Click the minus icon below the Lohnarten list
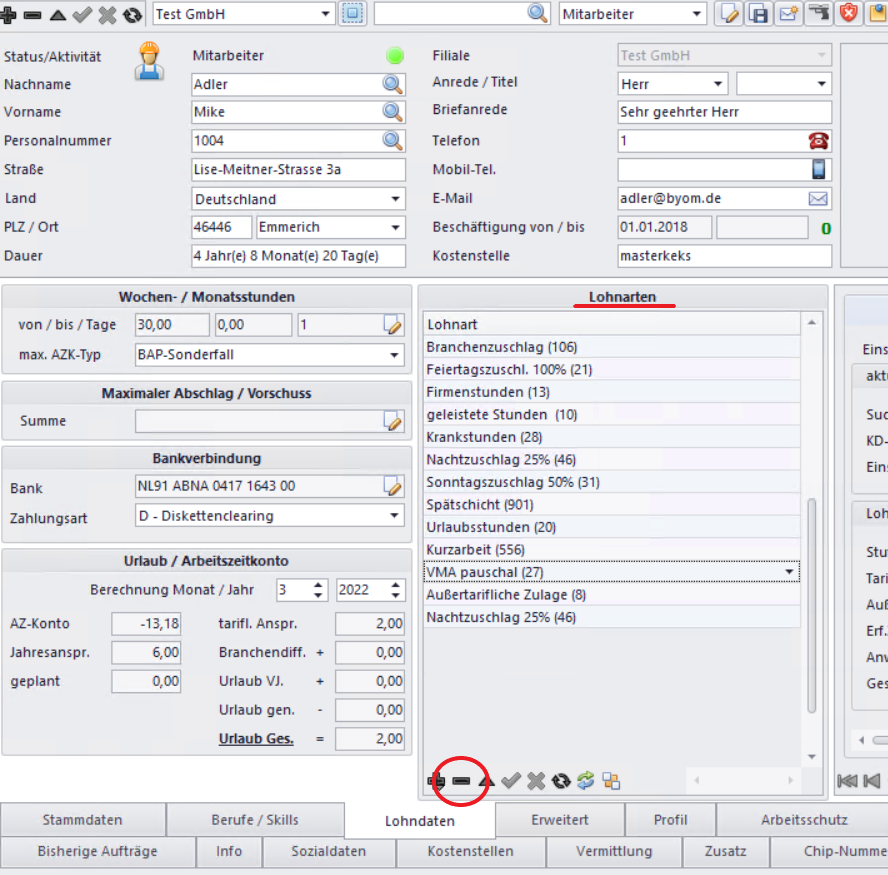888x875 pixels. tap(461, 781)
